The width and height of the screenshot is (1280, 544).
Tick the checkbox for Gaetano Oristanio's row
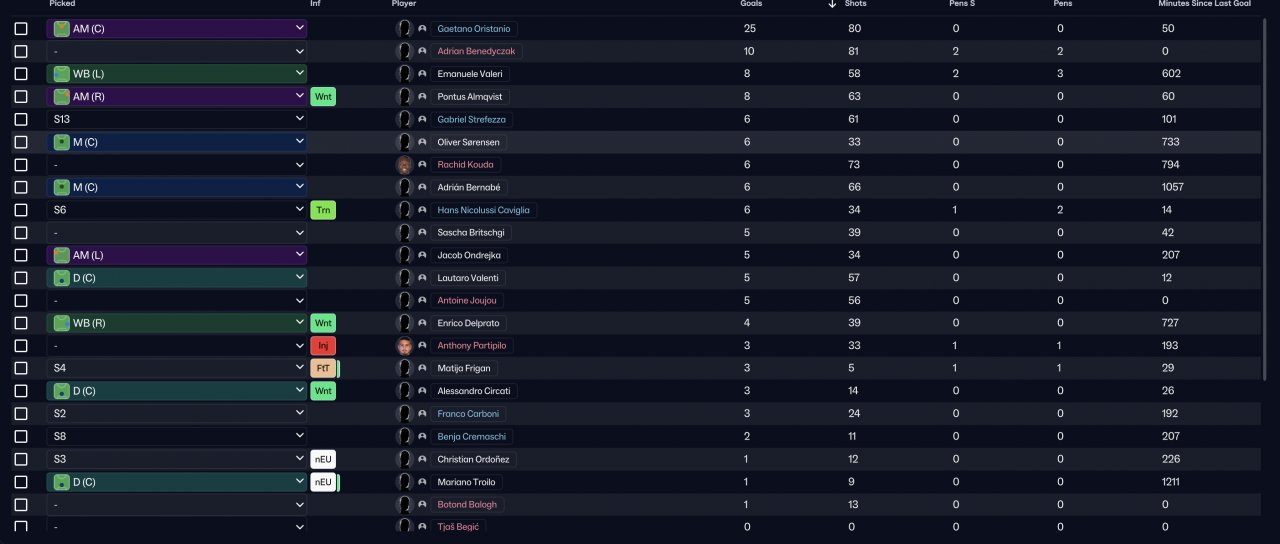pyautogui.click(x=21, y=29)
